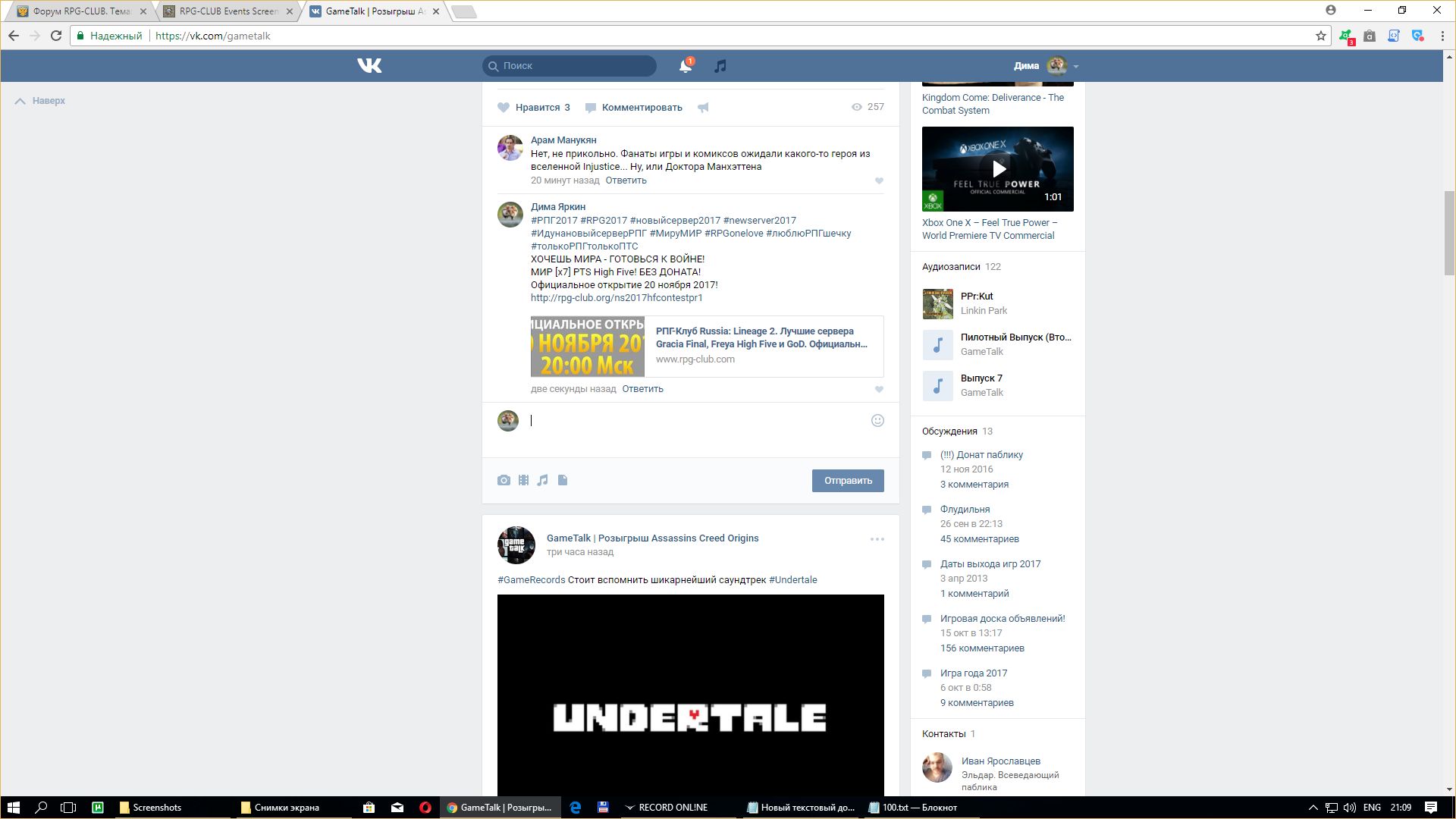Like Дима Яркин's comment heart
Viewport: 1456px width, 819px height.
pos(879,389)
